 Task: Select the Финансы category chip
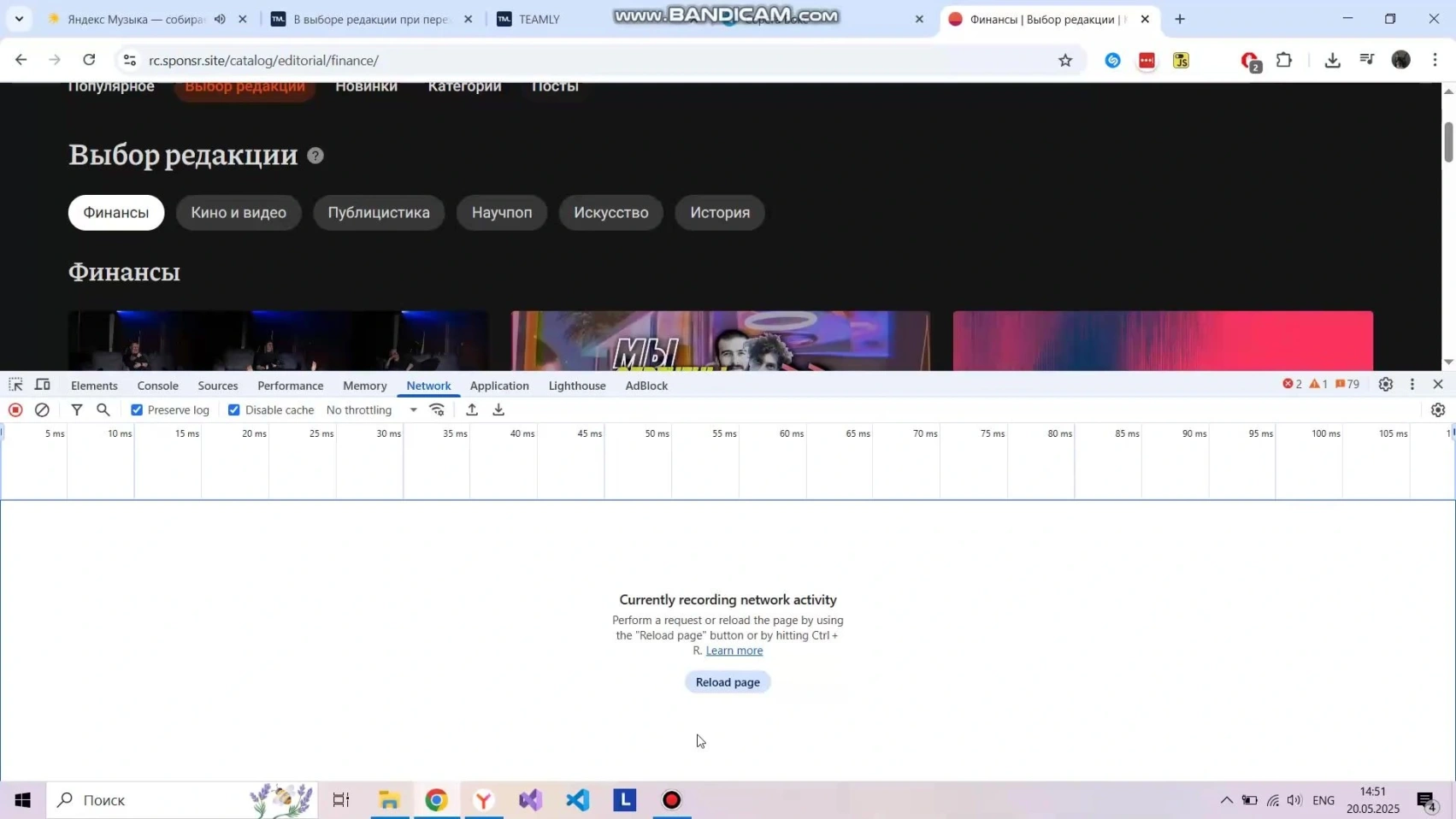click(116, 213)
